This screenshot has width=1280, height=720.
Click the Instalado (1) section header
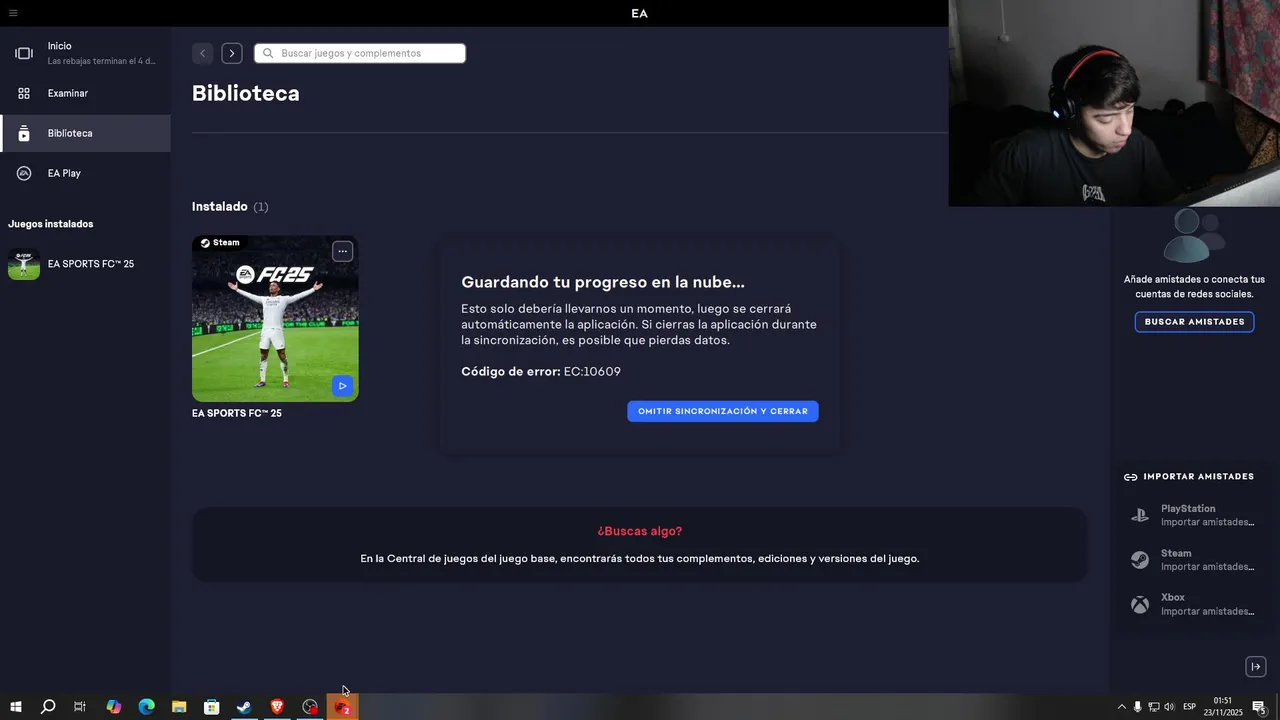pos(230,207)
